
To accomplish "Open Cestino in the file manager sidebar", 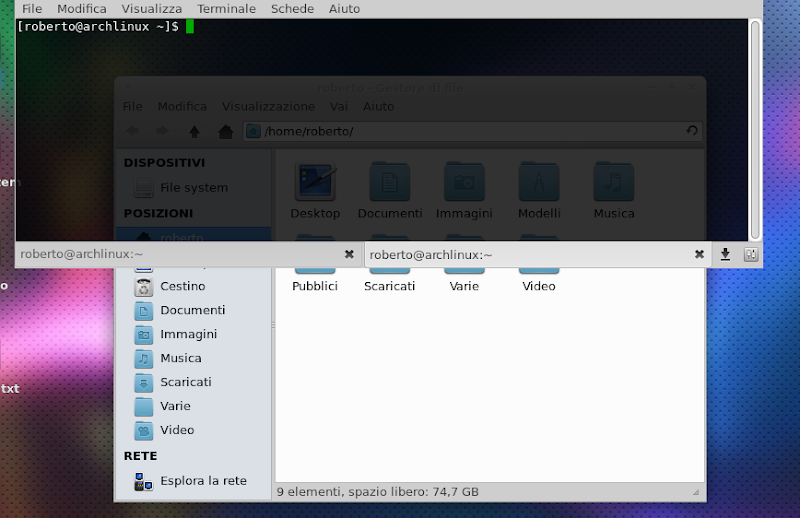I will [194, 286].
